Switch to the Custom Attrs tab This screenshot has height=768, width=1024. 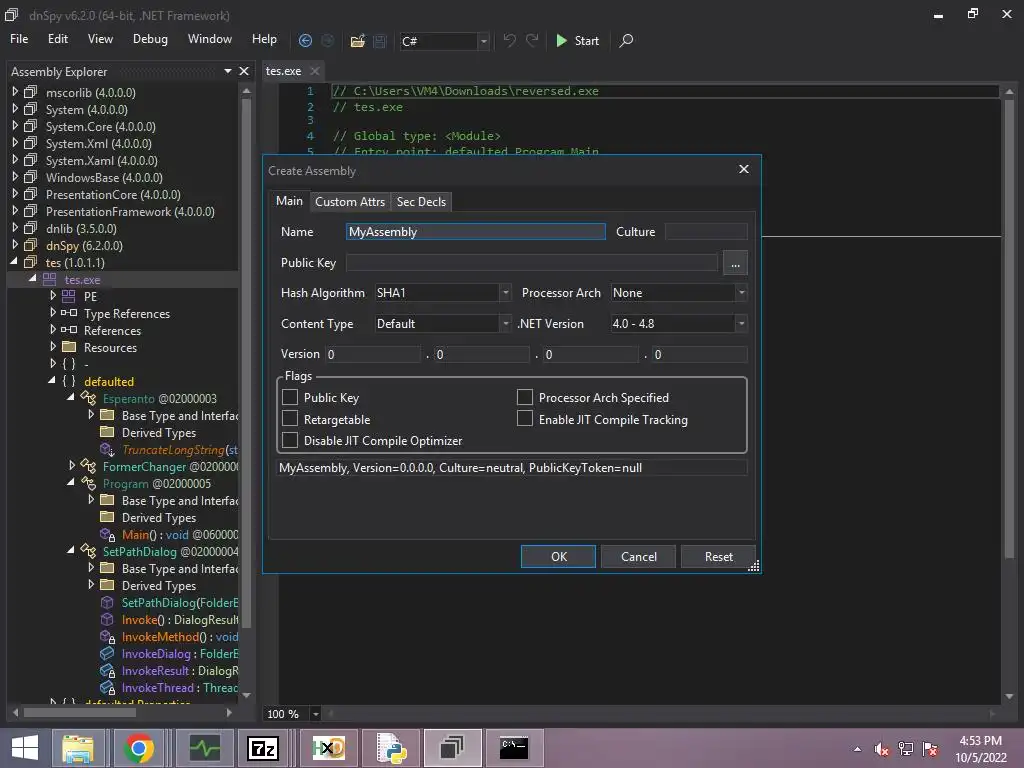(x=350, y=202)
